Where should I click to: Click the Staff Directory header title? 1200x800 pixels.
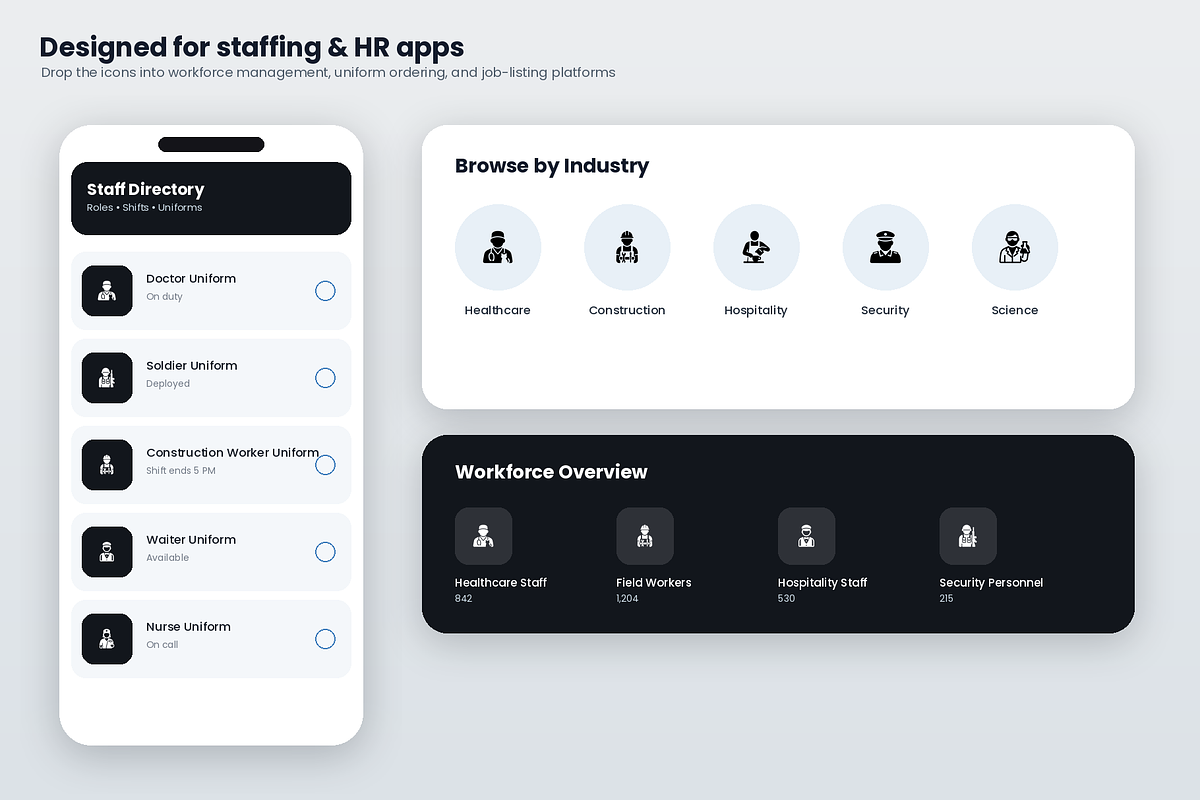pos(145,189)
